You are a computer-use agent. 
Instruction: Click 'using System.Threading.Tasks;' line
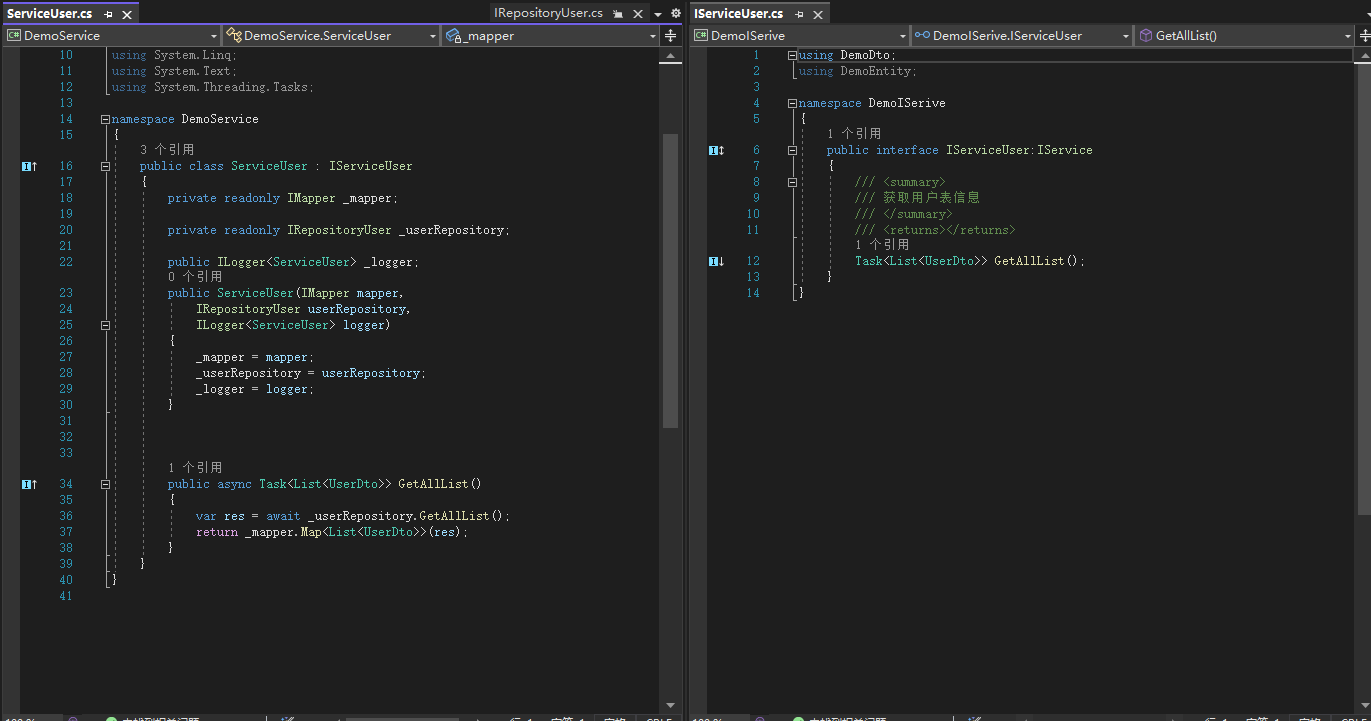pyautogui.click(x=213, y=87)
